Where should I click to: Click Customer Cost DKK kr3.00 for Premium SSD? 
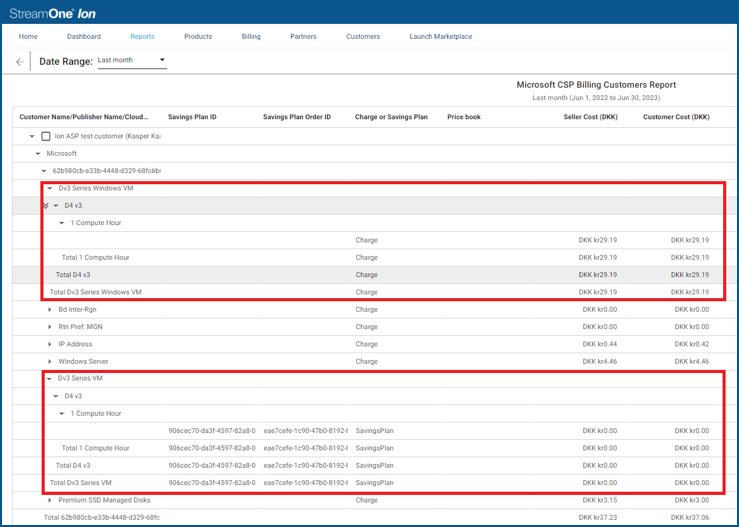(x=691, y=500)
